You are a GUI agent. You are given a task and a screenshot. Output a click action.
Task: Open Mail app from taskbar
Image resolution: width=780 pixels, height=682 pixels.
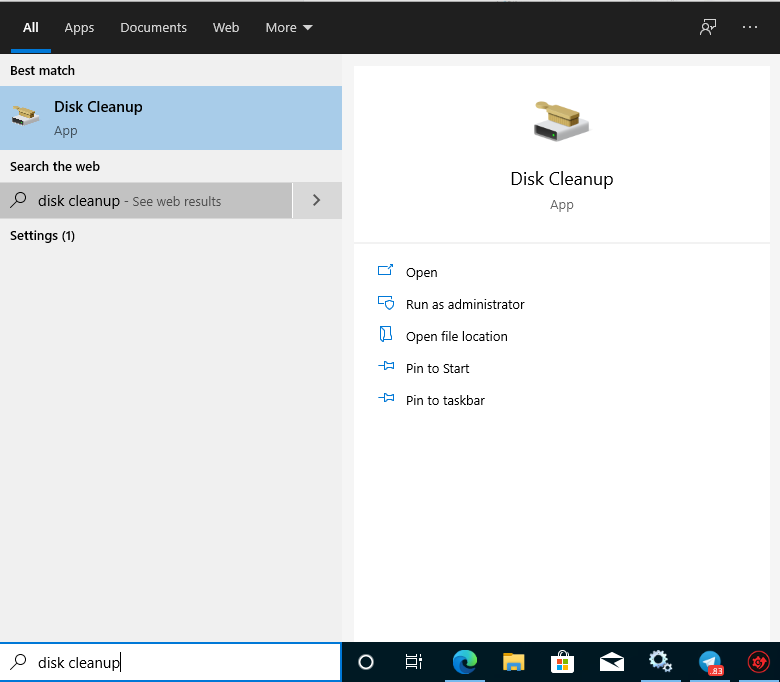[x=612, y=663]
